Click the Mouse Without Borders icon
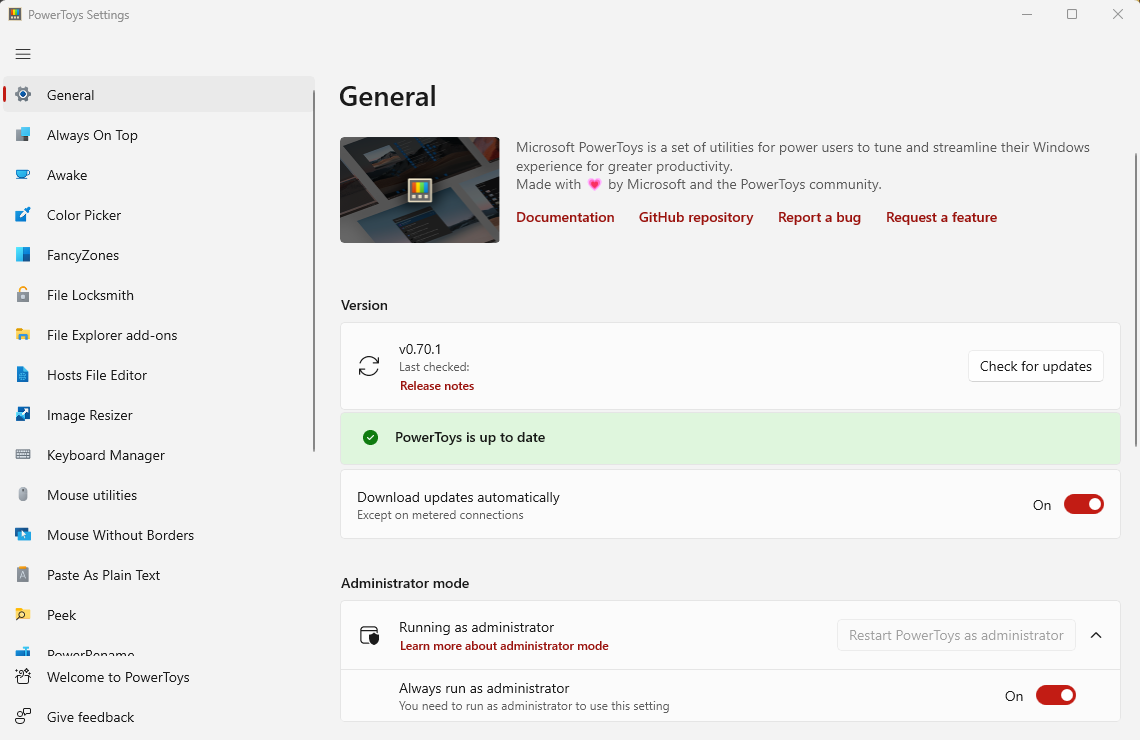1140x740 pixels. coord(23,534)
